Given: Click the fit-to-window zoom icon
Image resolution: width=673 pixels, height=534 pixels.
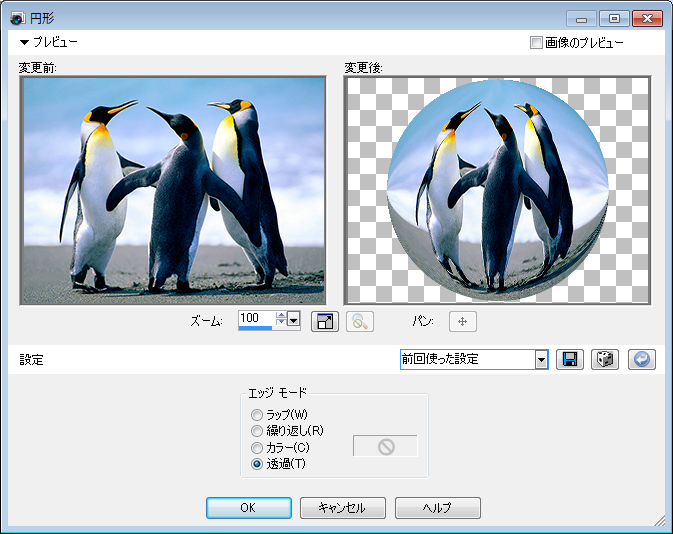Looking at the screenshot, I should (x=324, y=322).
